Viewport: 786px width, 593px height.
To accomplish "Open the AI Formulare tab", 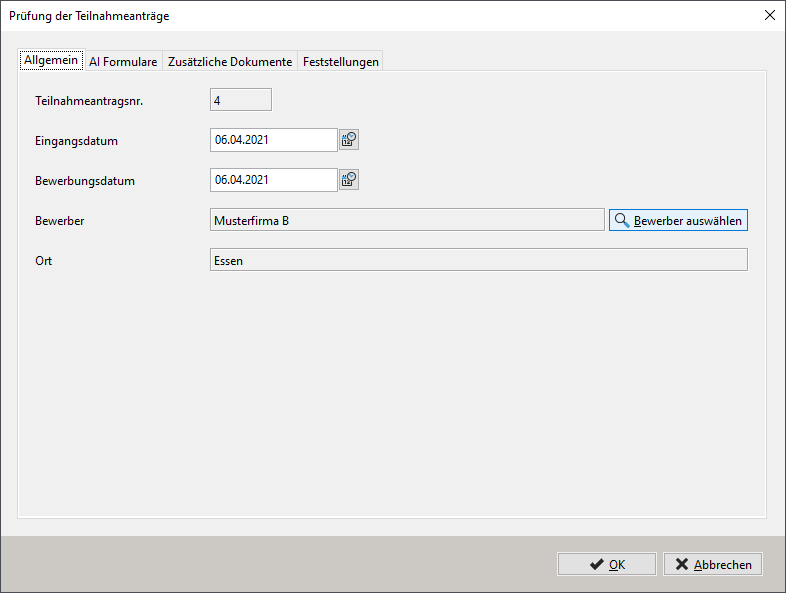I will (123, 62).
